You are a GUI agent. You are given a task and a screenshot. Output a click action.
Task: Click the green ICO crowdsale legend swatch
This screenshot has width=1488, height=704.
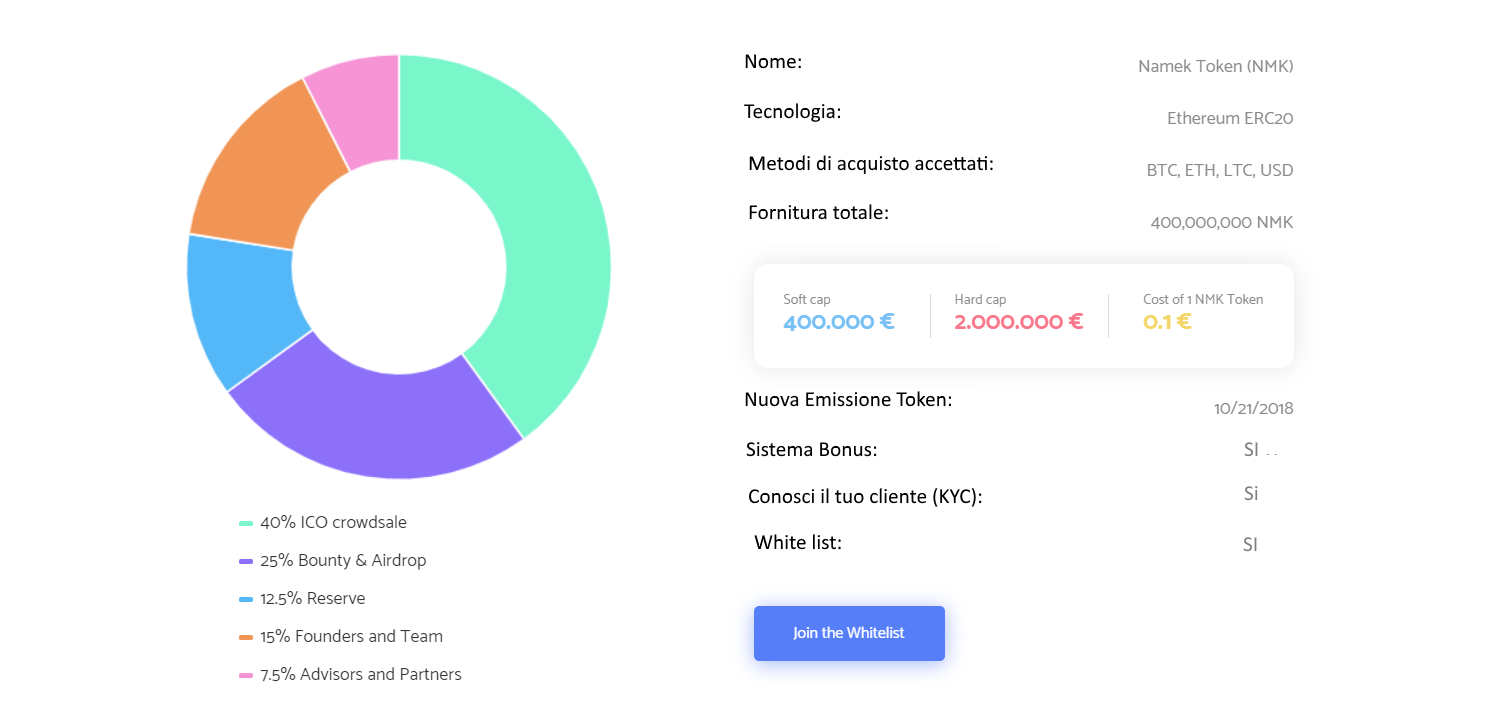tap(246, 523)
